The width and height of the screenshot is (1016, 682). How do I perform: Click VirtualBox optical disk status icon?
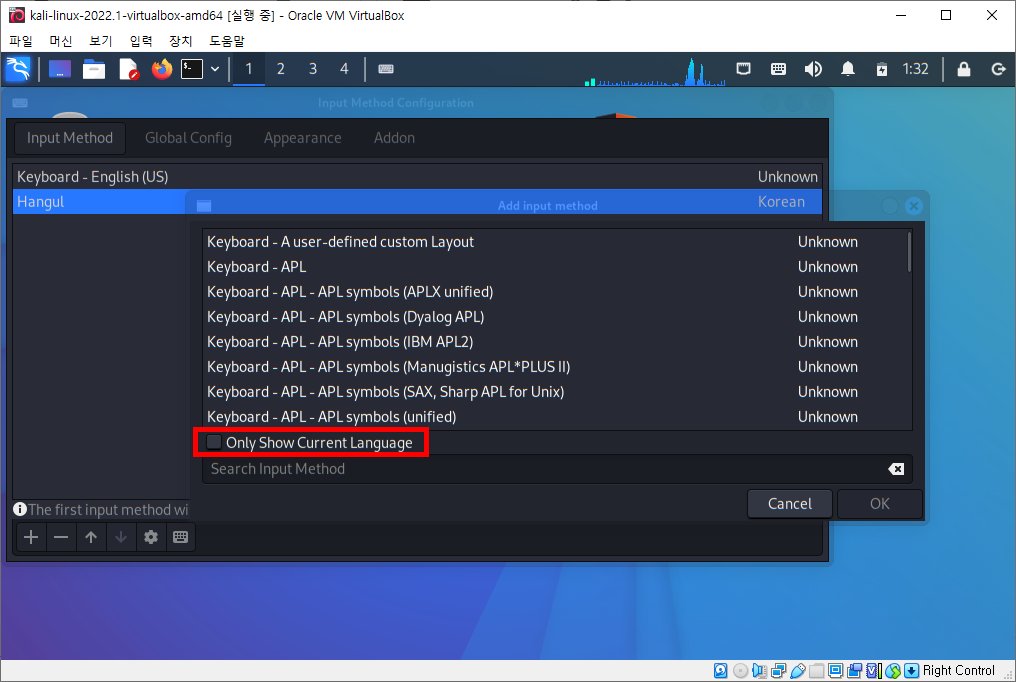pyautogui.click(x=740, y=670)
